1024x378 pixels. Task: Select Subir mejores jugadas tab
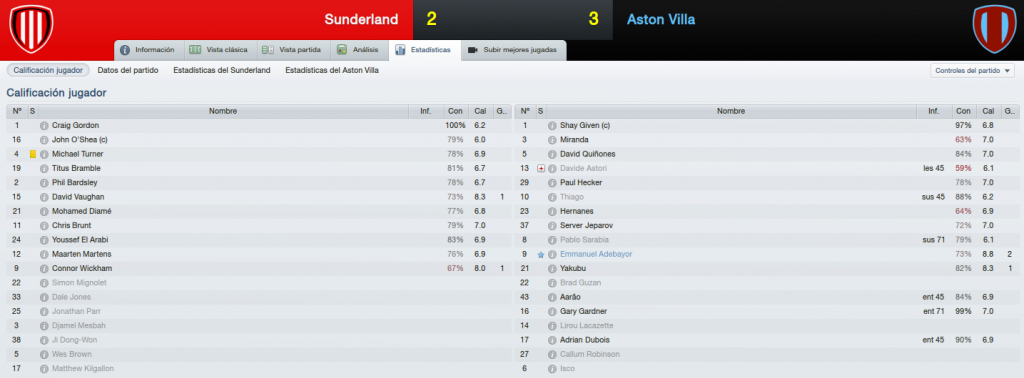513,50
